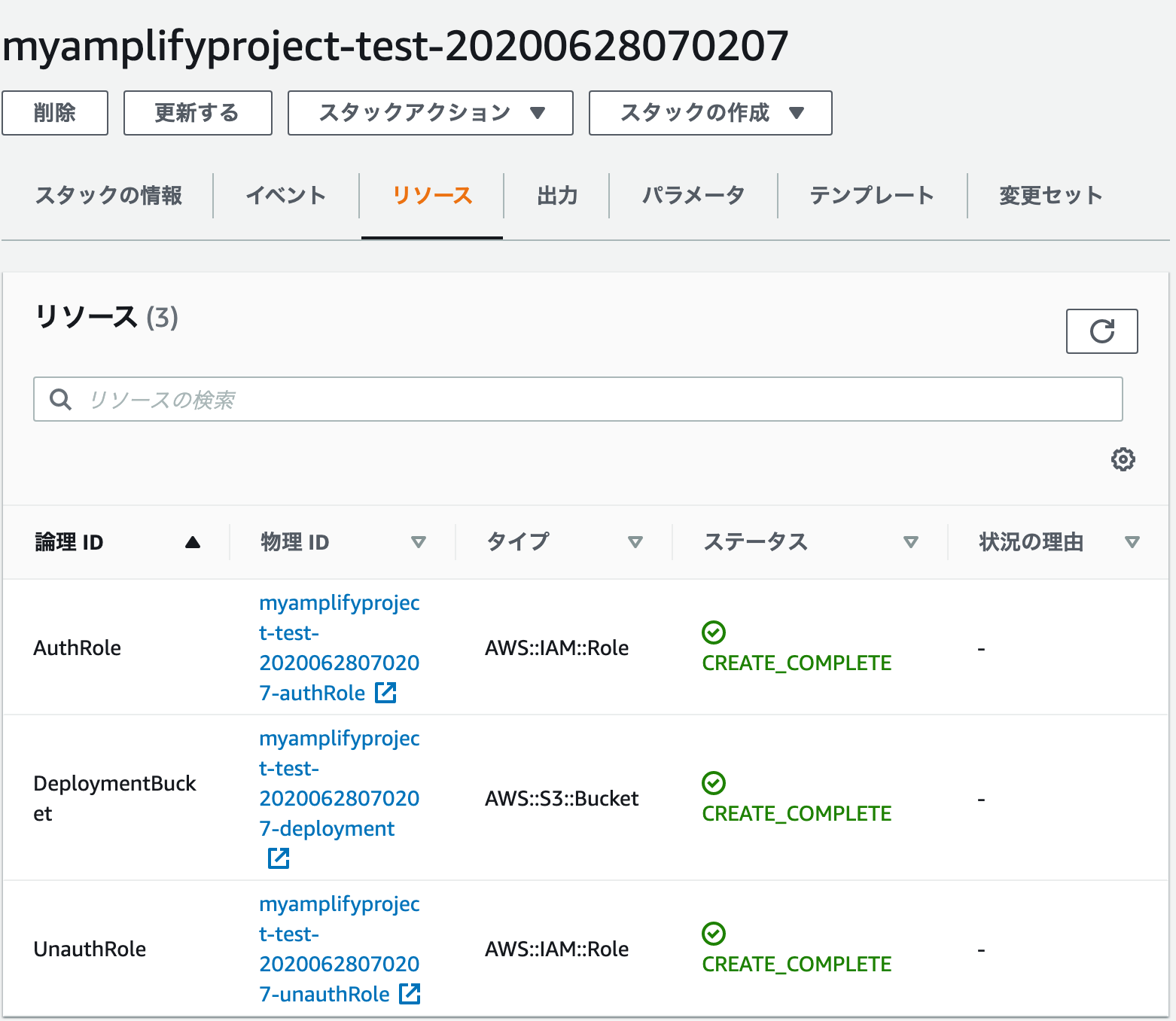Click AWS::IAM::Role type in UnauthRole row
The width and height of the screenshot is (1176, 1021).
557,949
